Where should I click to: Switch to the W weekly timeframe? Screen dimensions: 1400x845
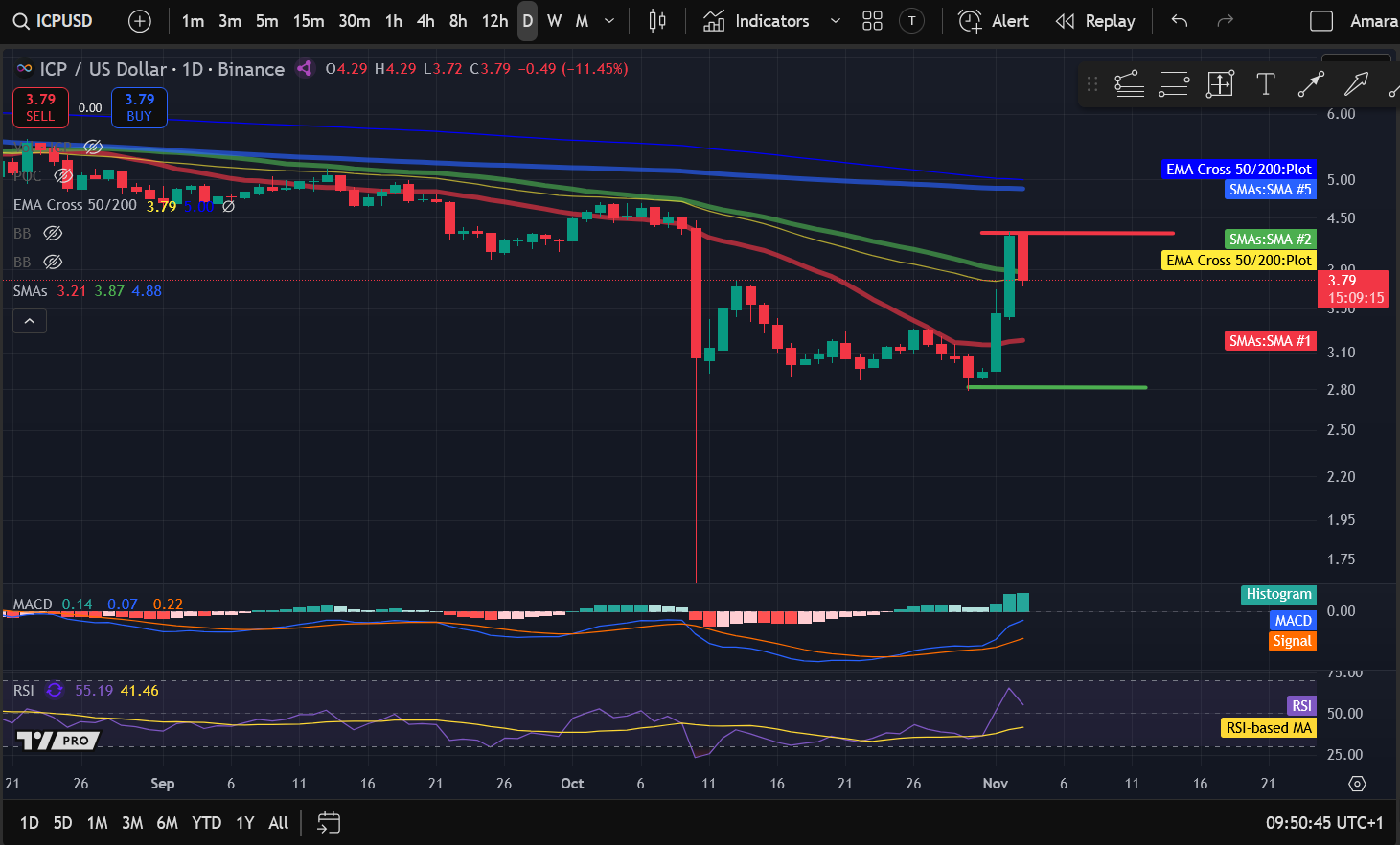[554, 21]
